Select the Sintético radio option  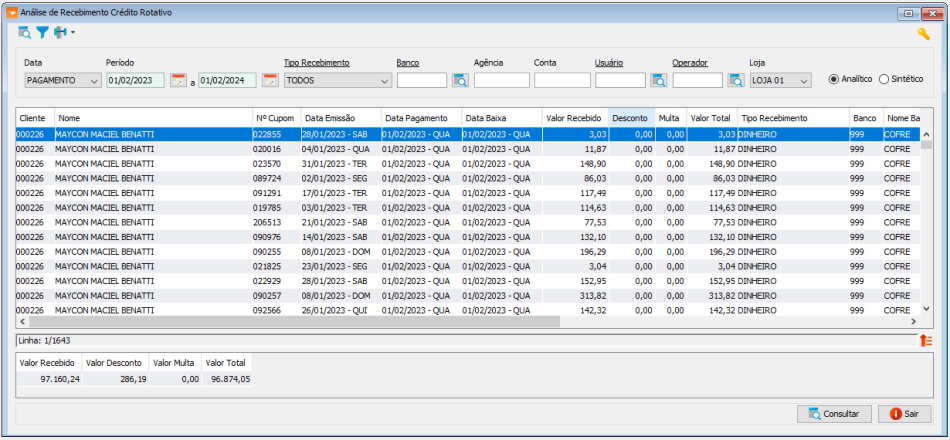click(883, 79)
